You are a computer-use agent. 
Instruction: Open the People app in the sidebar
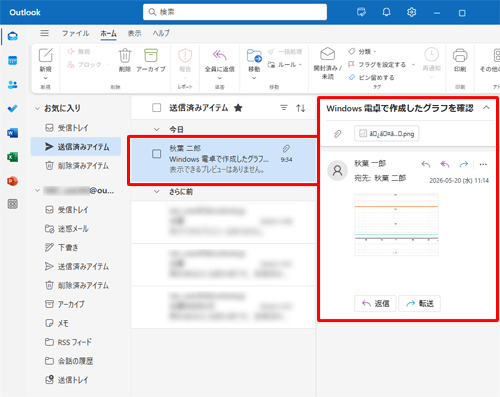[x=13, y=85]
